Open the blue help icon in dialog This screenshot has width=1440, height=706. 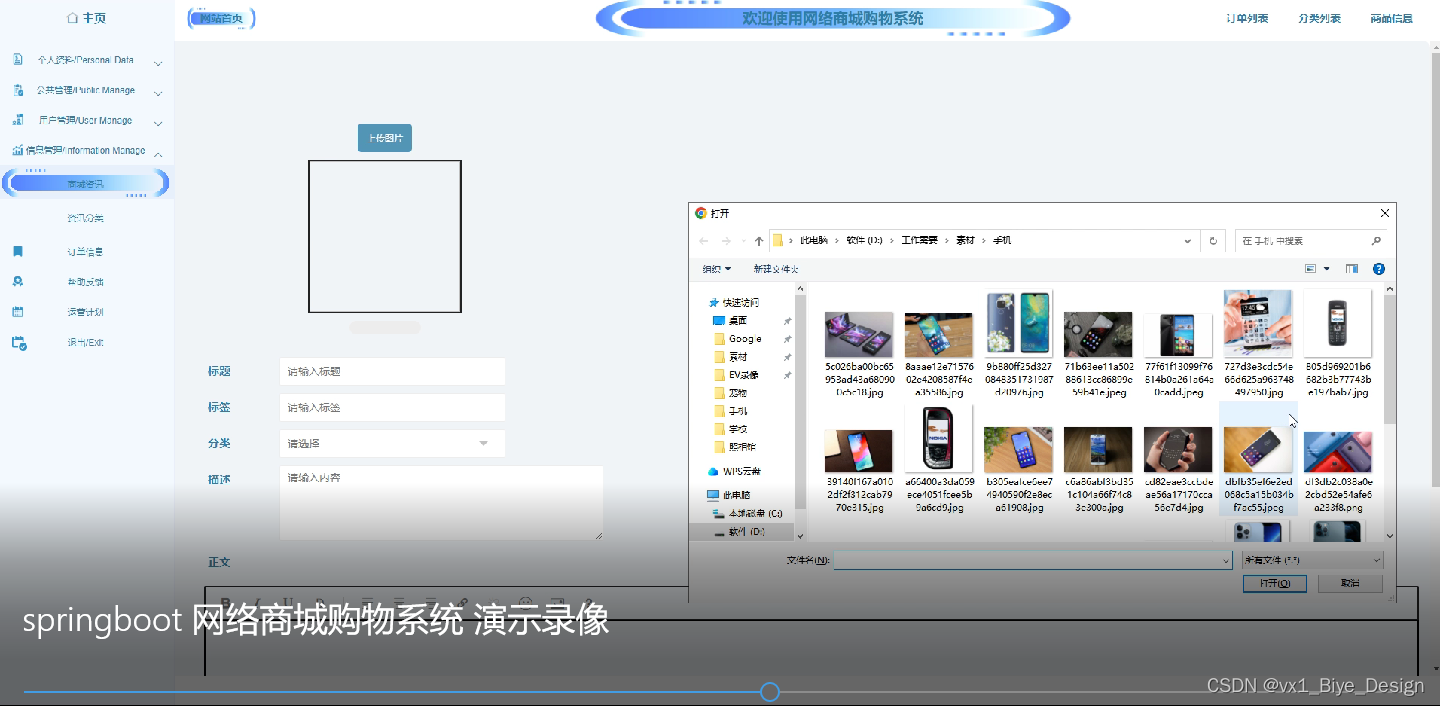tap(1379, 269)
